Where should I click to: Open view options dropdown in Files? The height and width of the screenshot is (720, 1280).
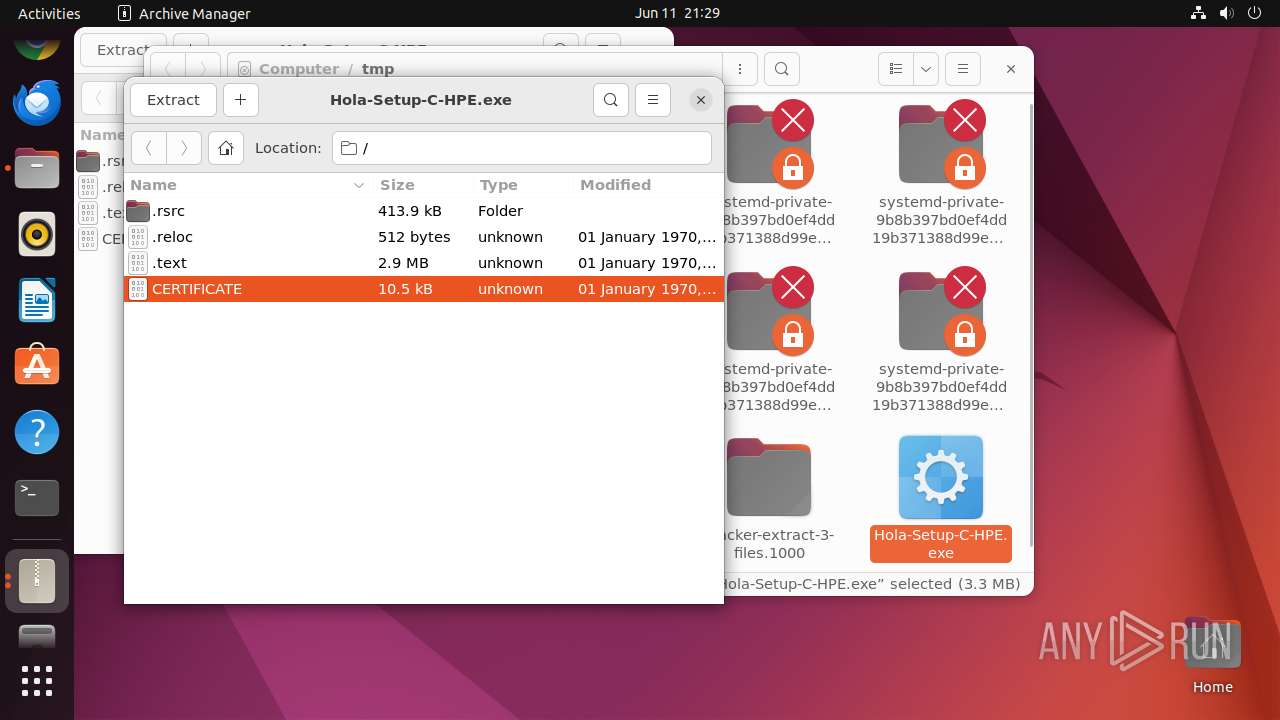(x=926, y=69)
